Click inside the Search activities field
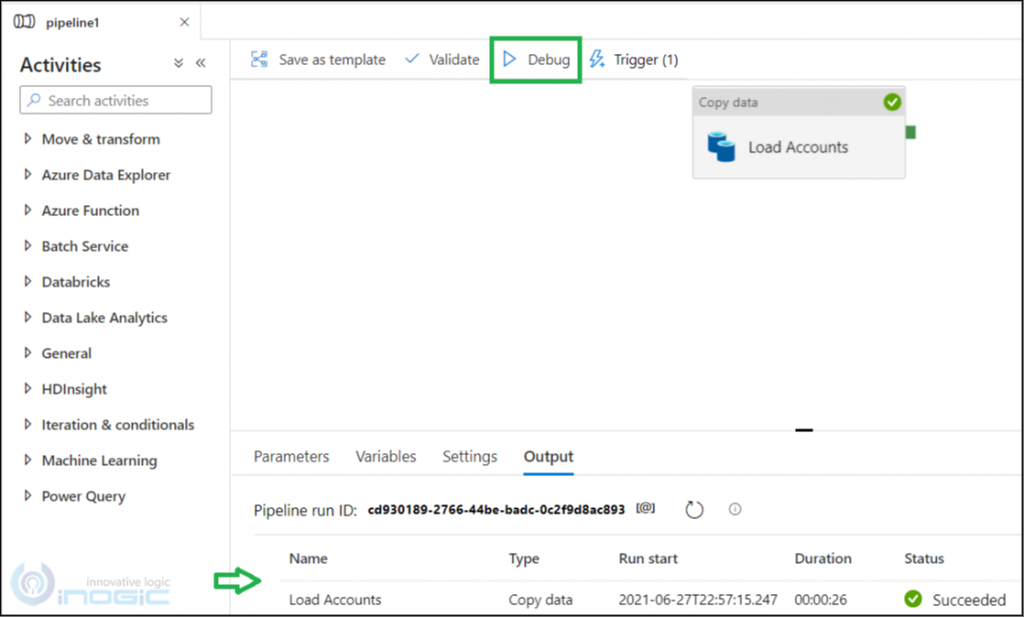 [115, 100]
